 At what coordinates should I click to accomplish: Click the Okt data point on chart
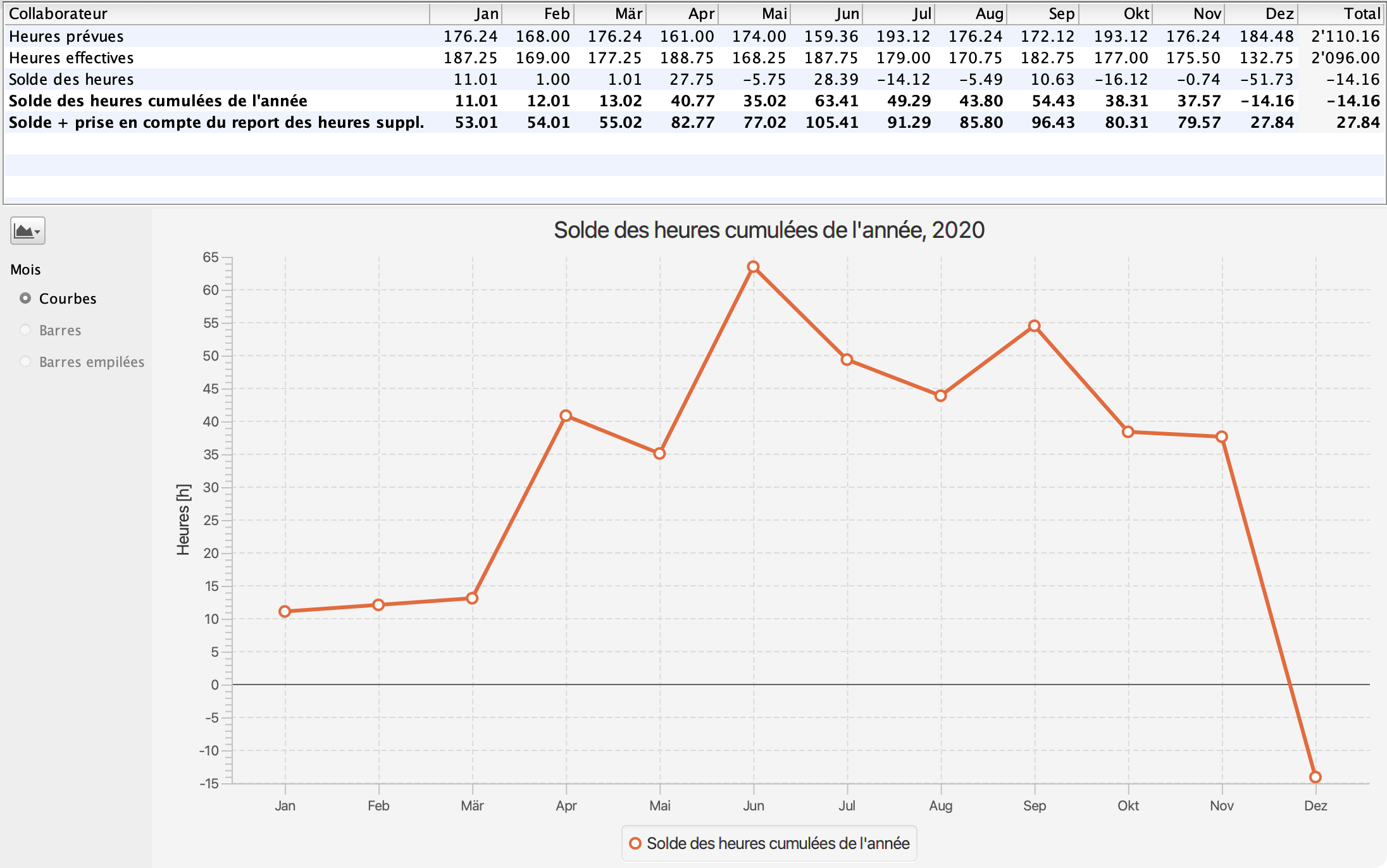point(1128,432)
